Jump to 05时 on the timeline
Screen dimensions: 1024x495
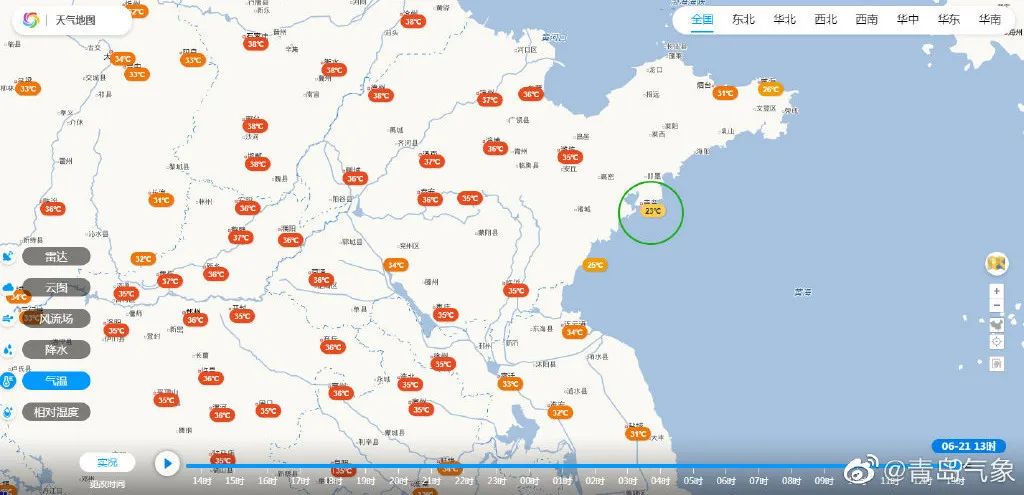coord(693,481)
